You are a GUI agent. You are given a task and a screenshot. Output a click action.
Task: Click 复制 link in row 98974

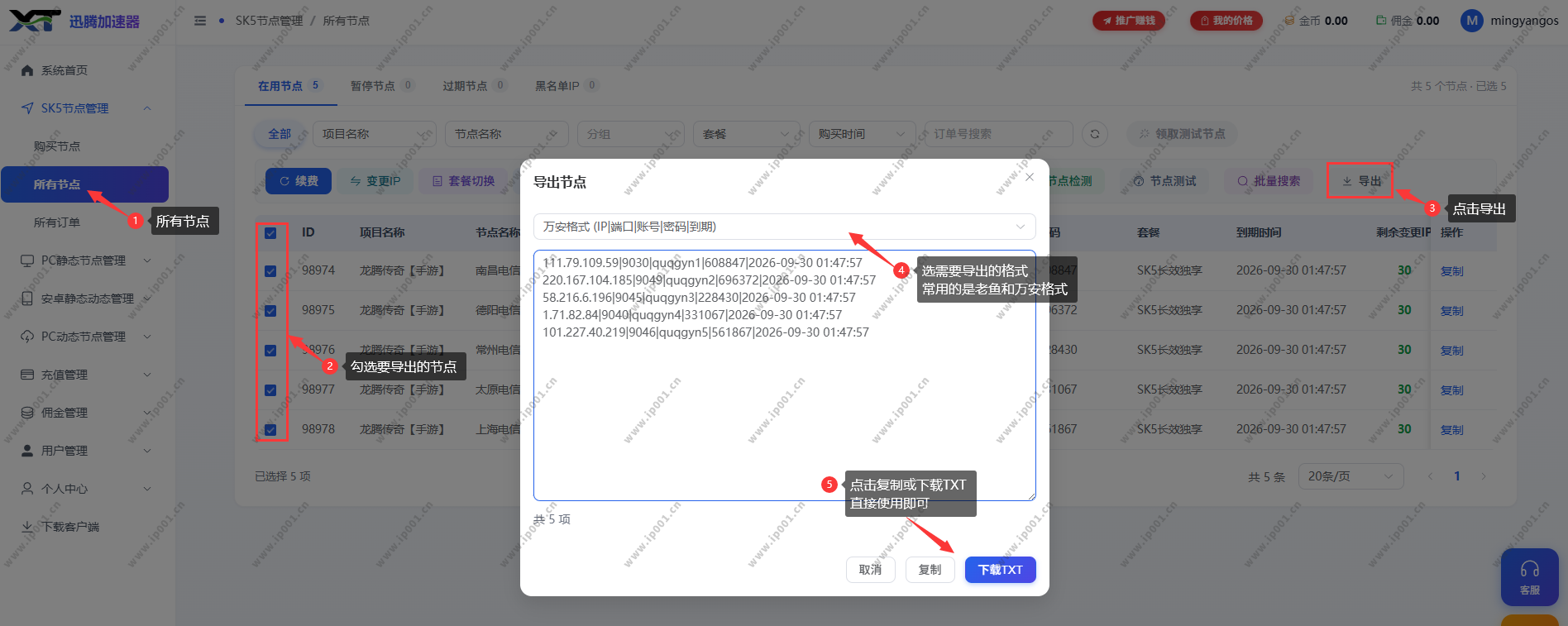point(1451,271)
